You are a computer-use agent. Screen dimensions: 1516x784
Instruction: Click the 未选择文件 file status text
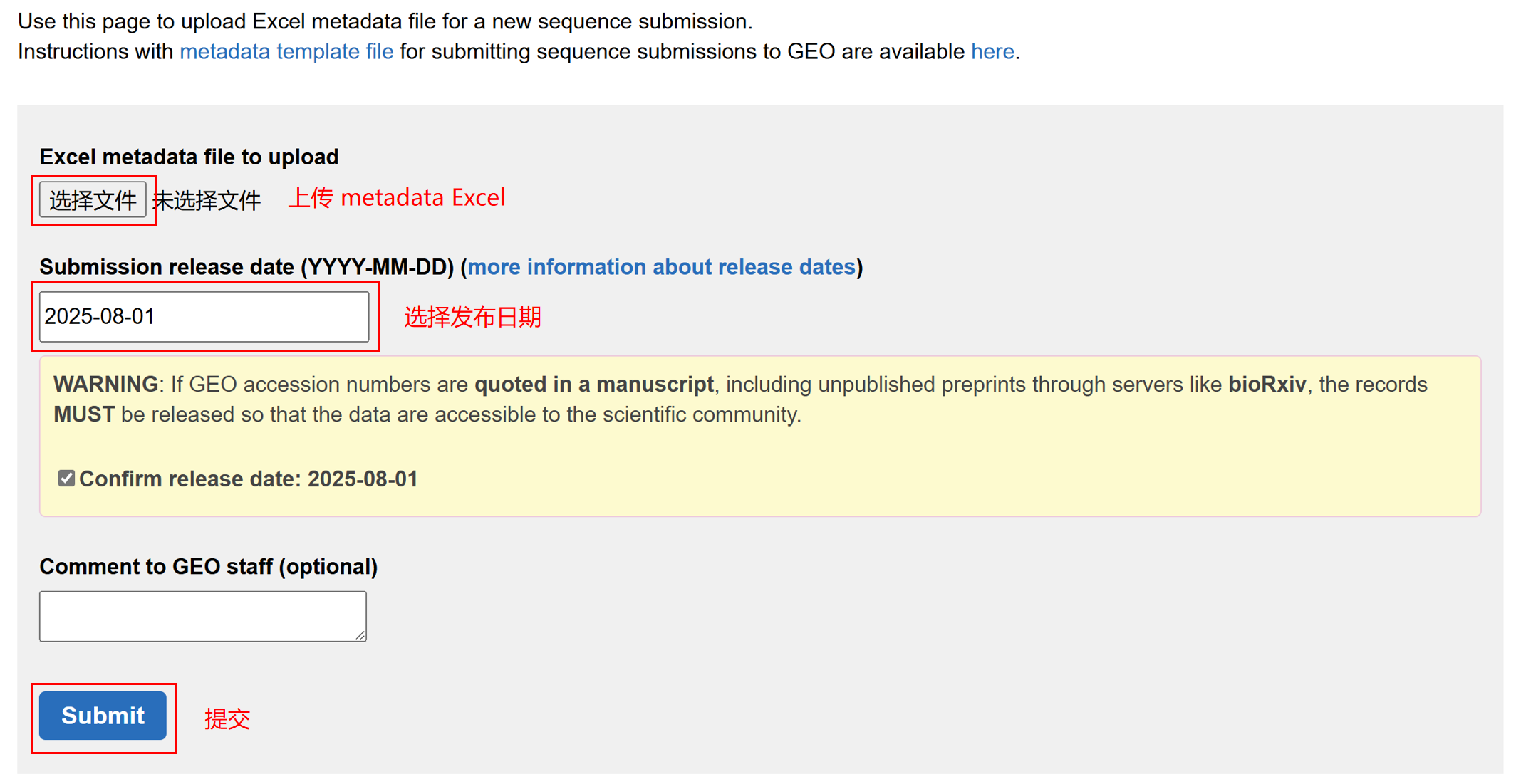pyautogui.click(x=207, y=201)
